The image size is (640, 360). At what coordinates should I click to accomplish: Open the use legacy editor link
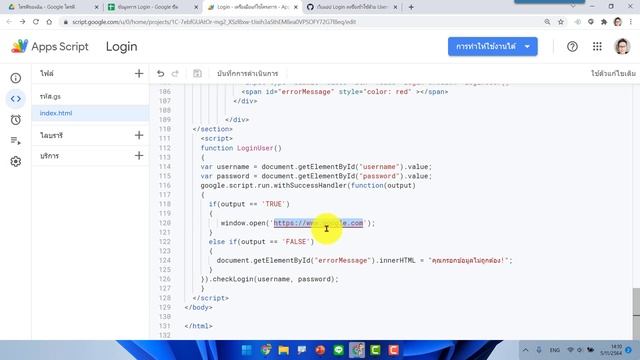click(613, 73)
